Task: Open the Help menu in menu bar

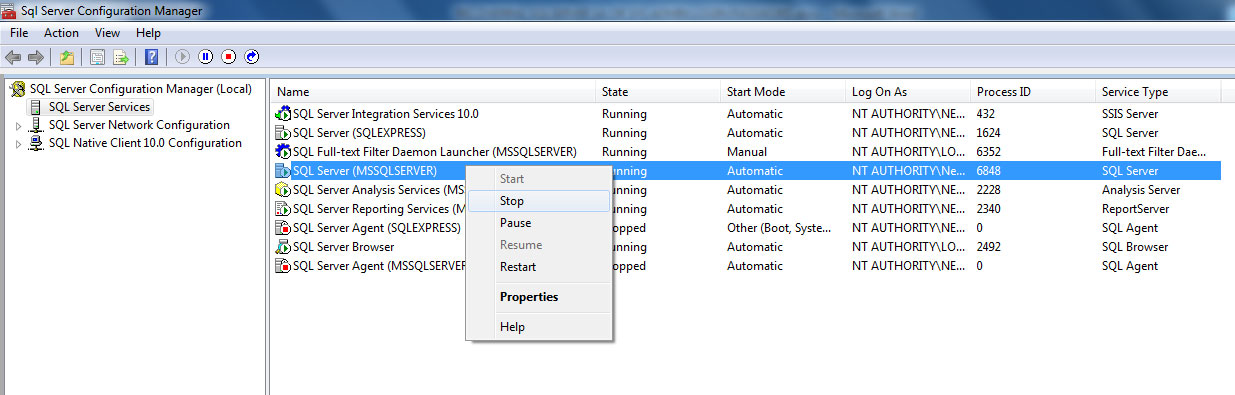Action: point(148,33)
